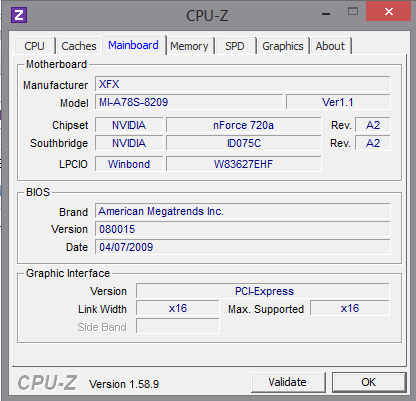Click the CPU-Z purple Z app icon
416x401 pixels.
pyautogui.click(x=19, y=15)
